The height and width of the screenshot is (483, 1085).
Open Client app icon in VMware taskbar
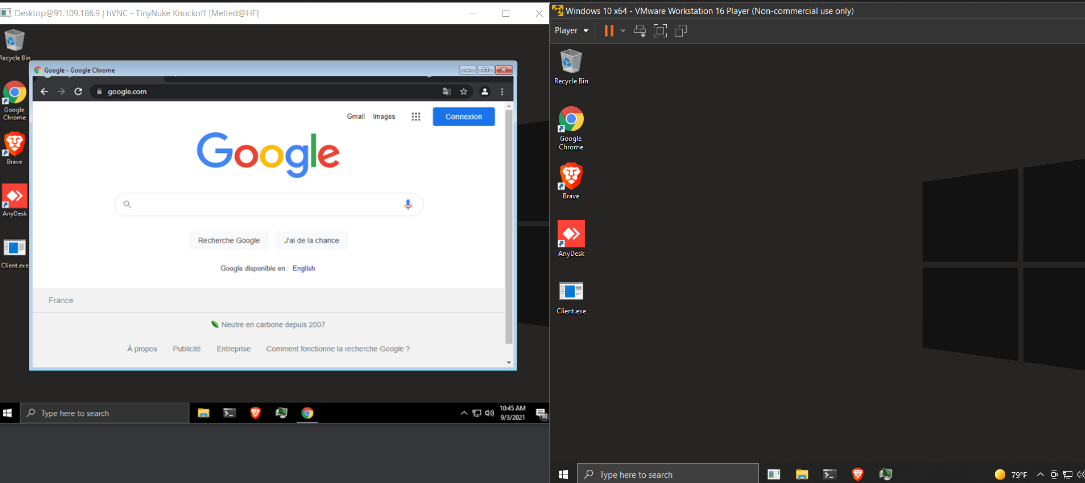tap(774, 475)
